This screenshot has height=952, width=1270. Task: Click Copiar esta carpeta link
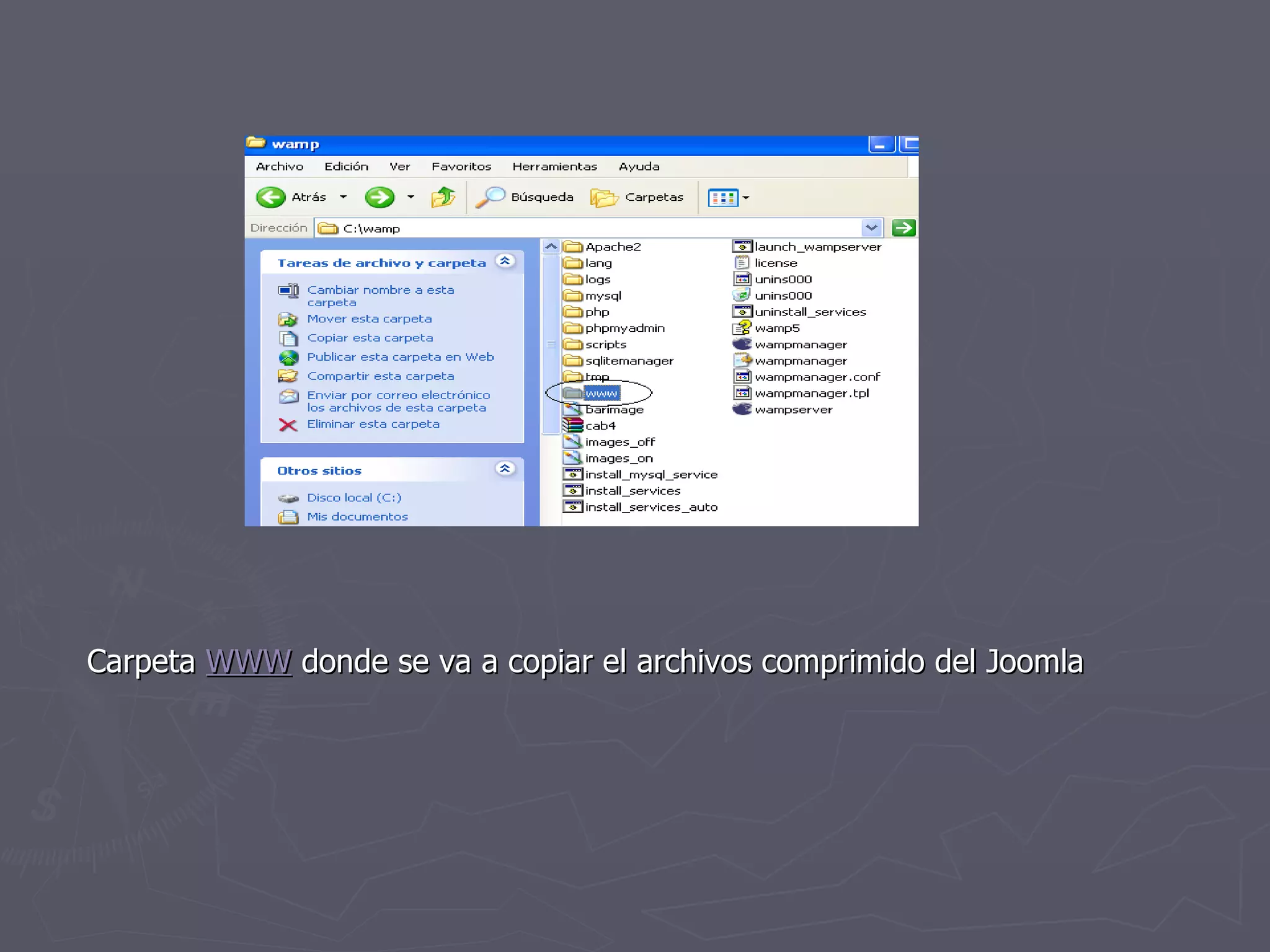[370, 338]
